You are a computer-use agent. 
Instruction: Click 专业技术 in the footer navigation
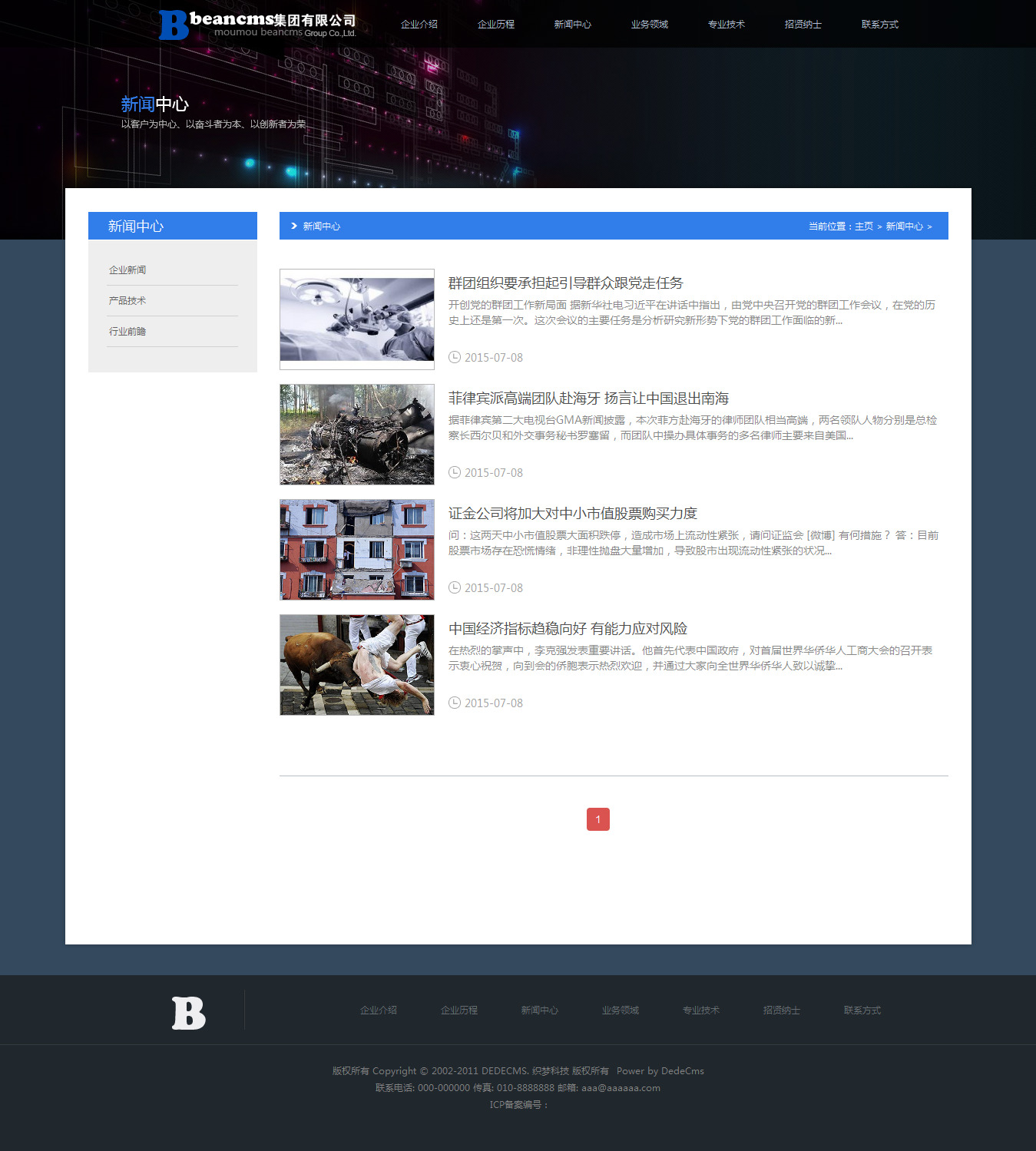tap(700, 1010)
